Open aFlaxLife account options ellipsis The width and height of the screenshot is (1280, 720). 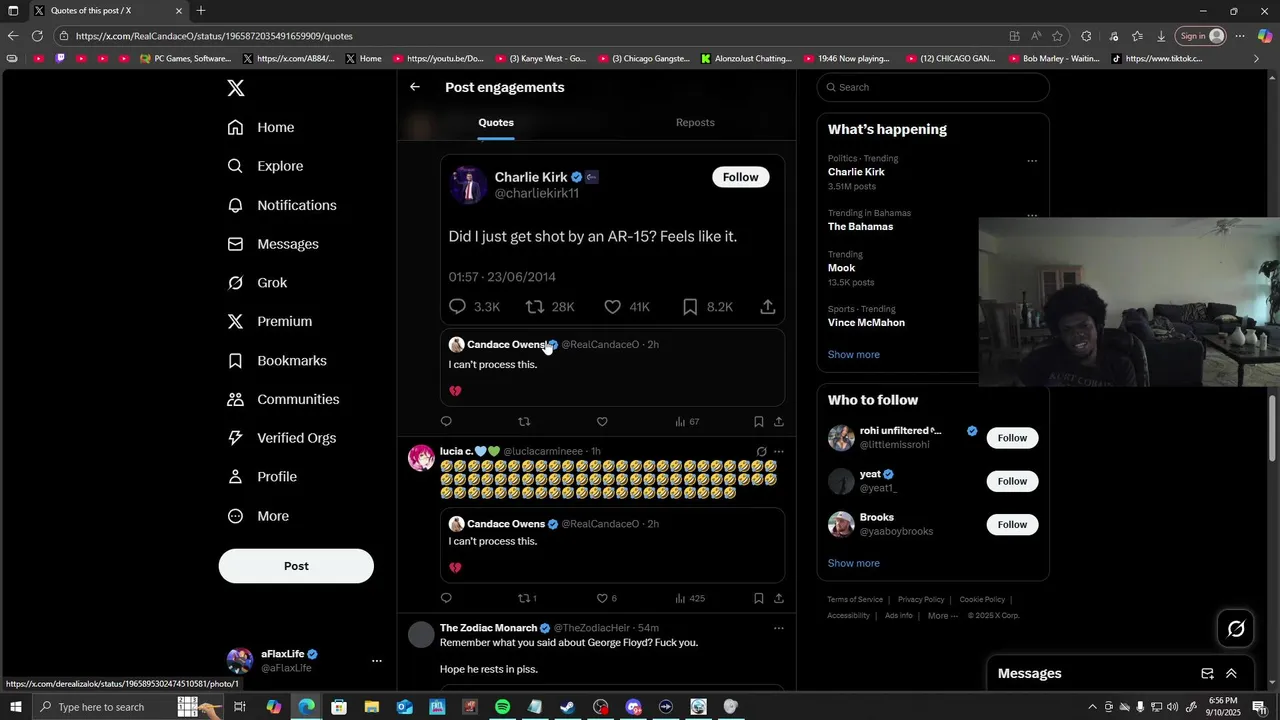pos(377,661)
